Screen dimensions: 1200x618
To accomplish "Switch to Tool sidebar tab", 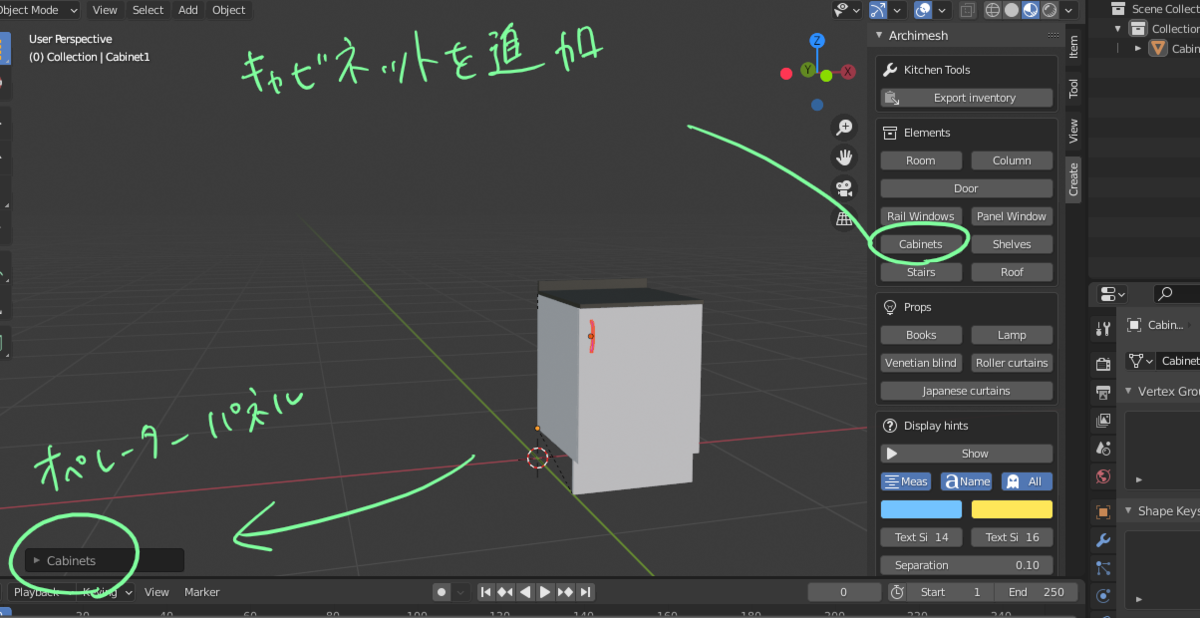I will [x=1074, y=89].
